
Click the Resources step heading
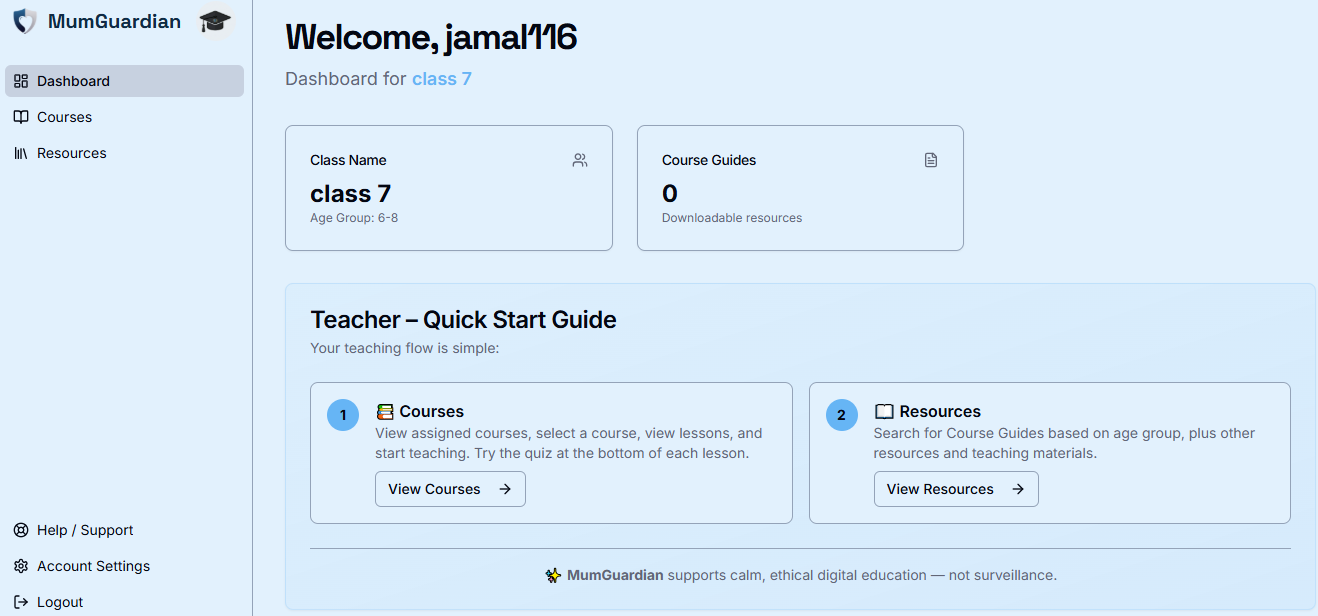coord(940,412)
